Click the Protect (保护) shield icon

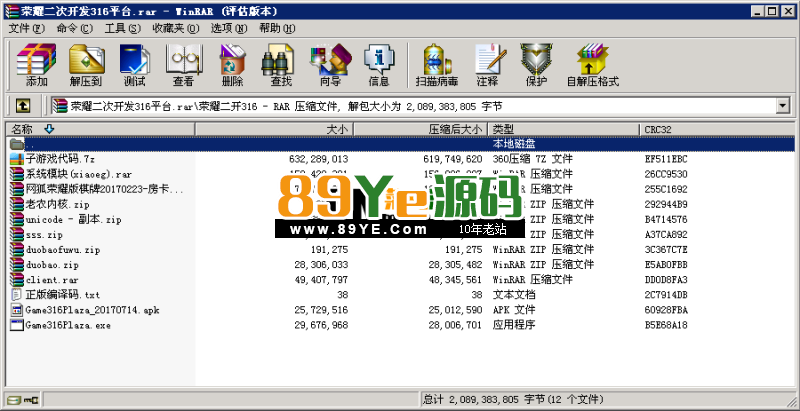click(x=536, y=65)
